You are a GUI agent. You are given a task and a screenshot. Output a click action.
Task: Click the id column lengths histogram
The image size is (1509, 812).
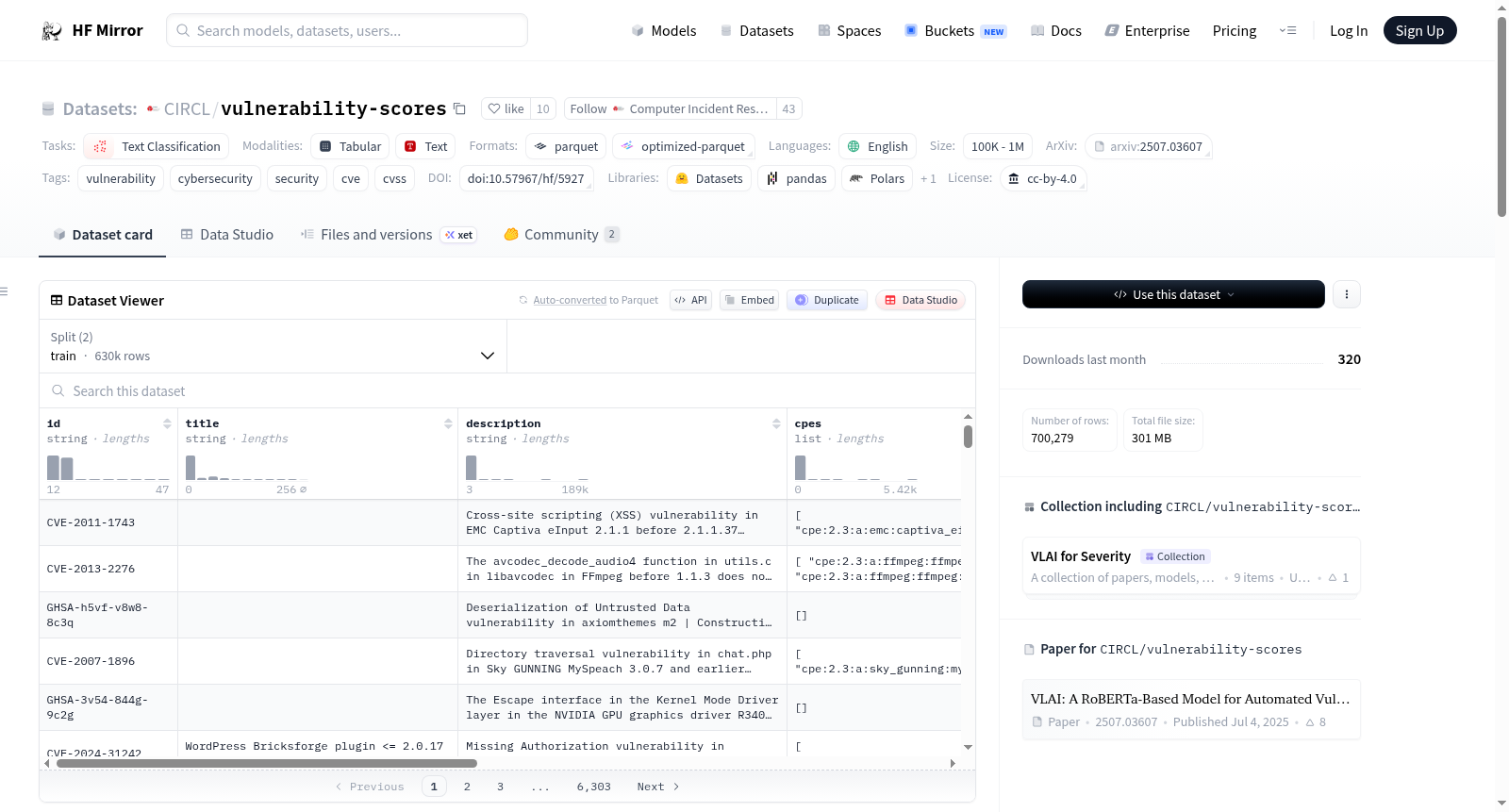108,468
